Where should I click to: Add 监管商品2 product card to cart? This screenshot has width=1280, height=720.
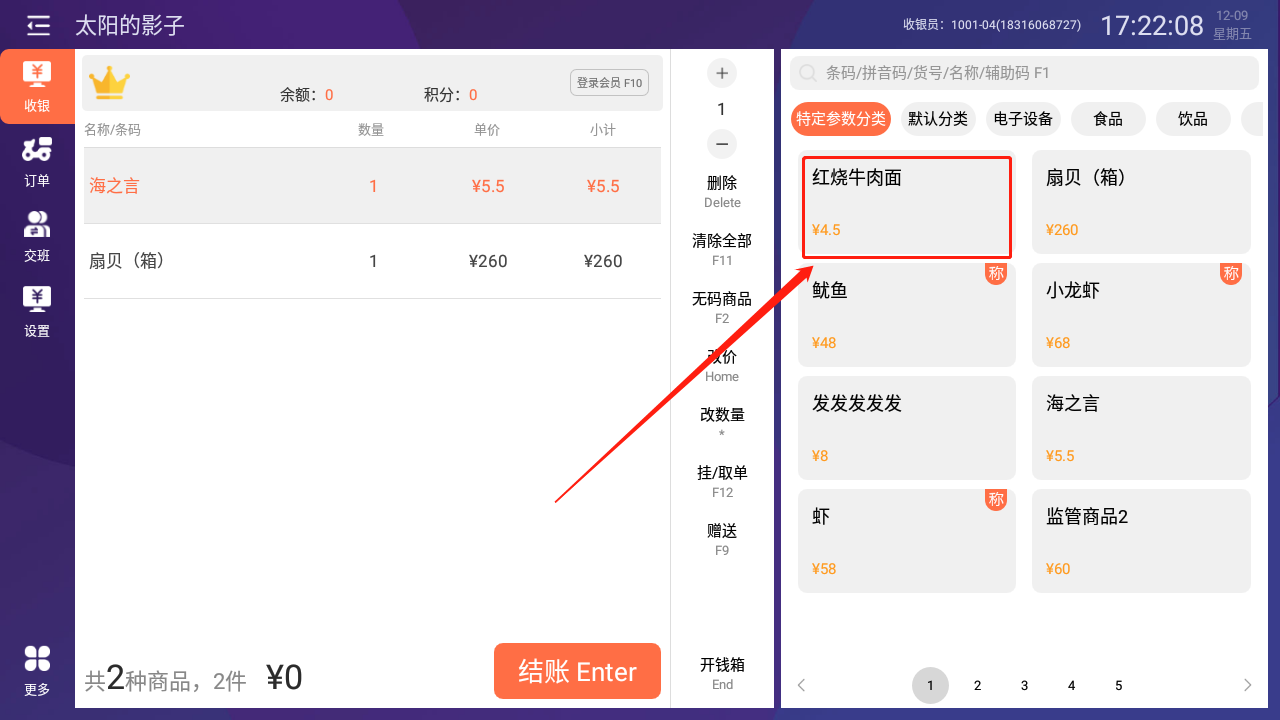(x=1141, y=541)
